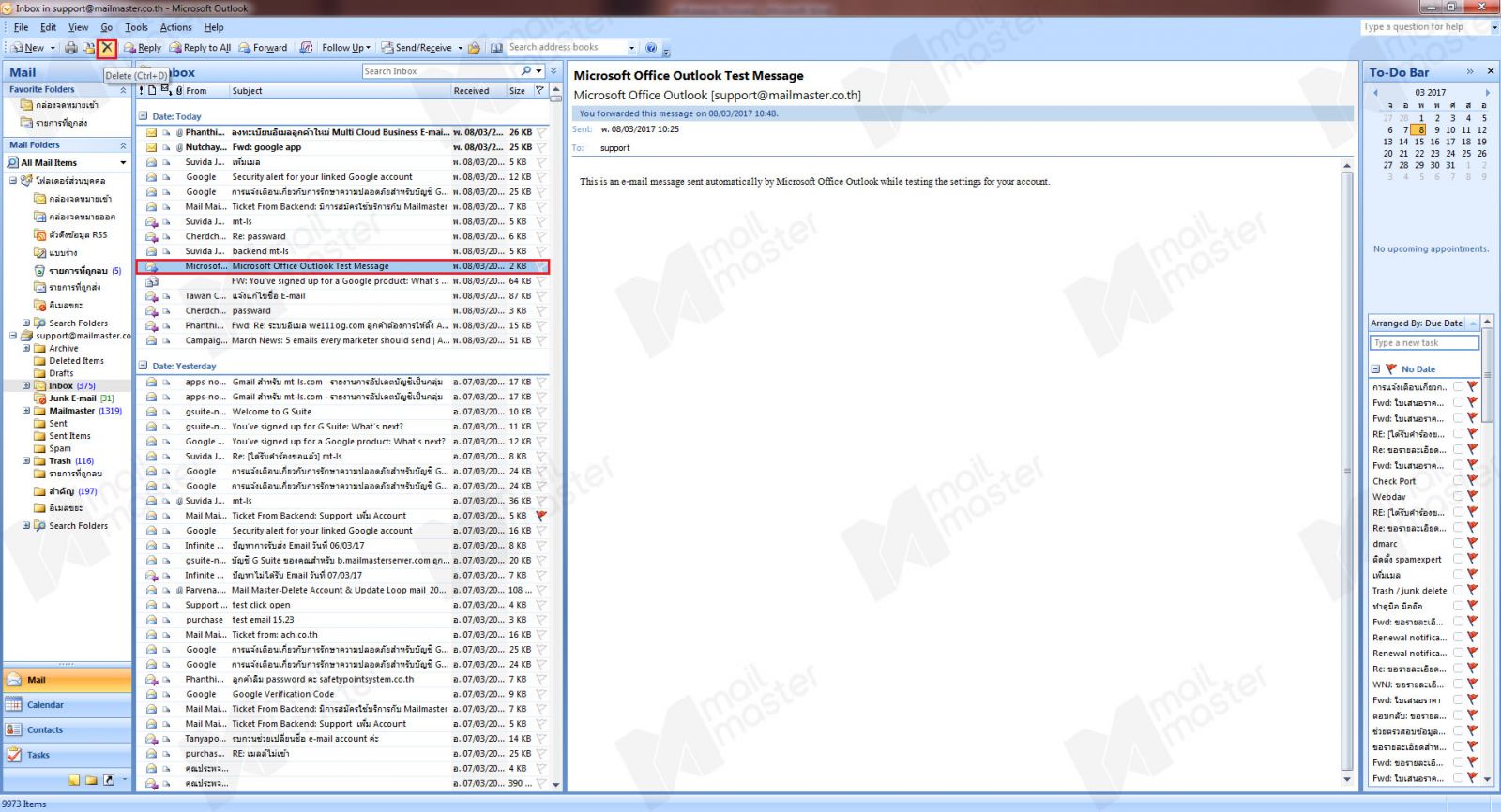Click the Arranged By: Due Date header
The image size is (1501, 812).
[x=1417, y=323]
